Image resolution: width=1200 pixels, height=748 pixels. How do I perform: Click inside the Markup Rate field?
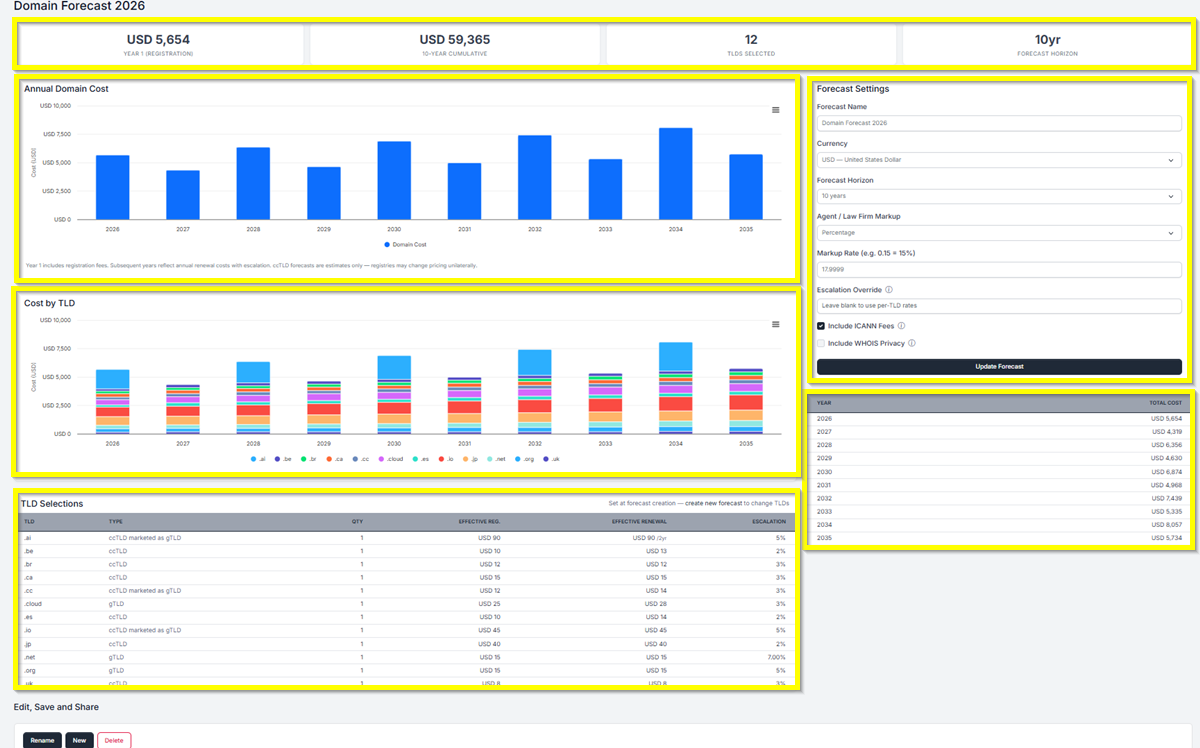click(x=997, y=269)
